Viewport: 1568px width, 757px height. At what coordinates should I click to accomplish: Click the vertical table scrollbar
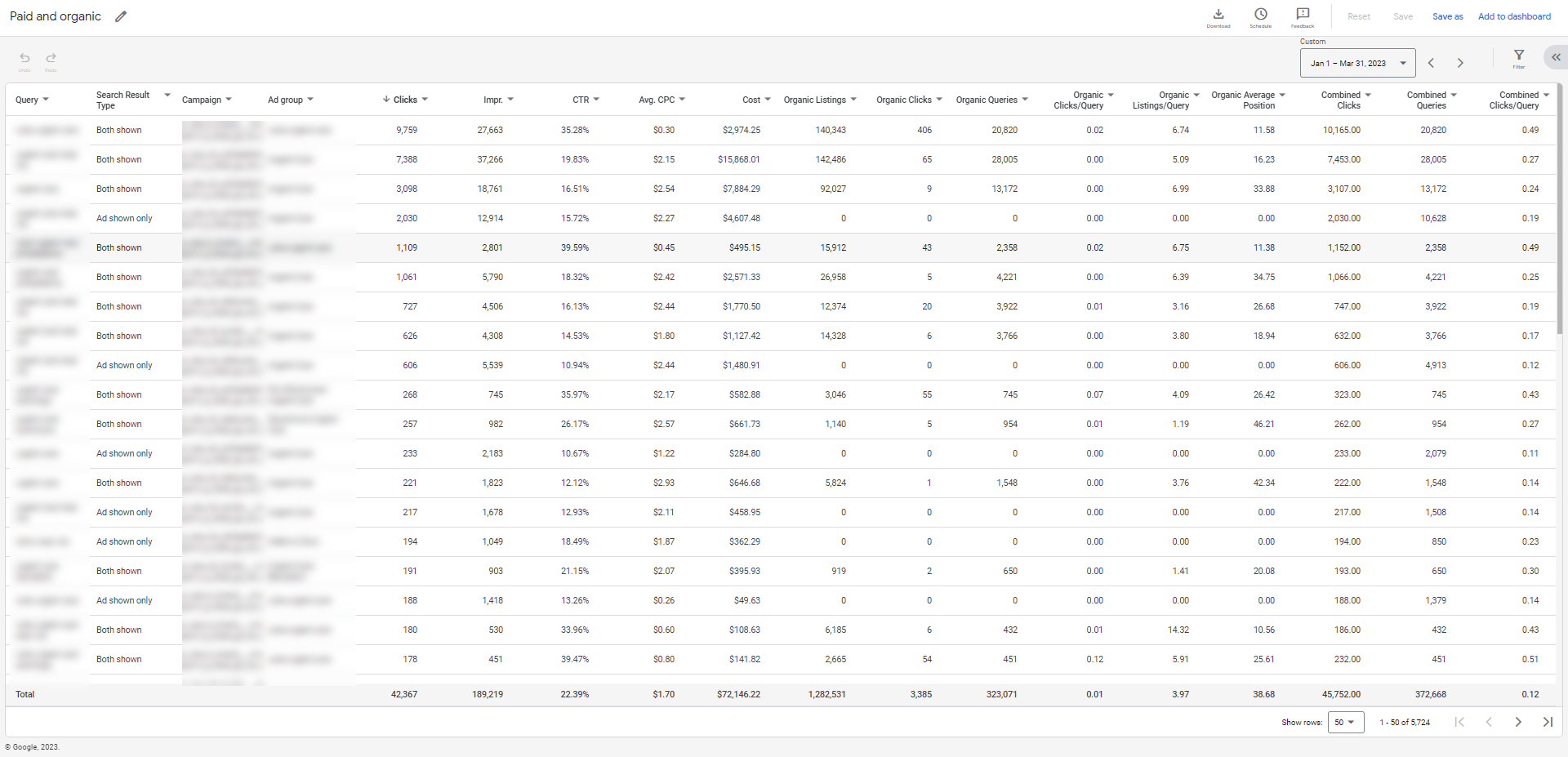pos(1560,212)
